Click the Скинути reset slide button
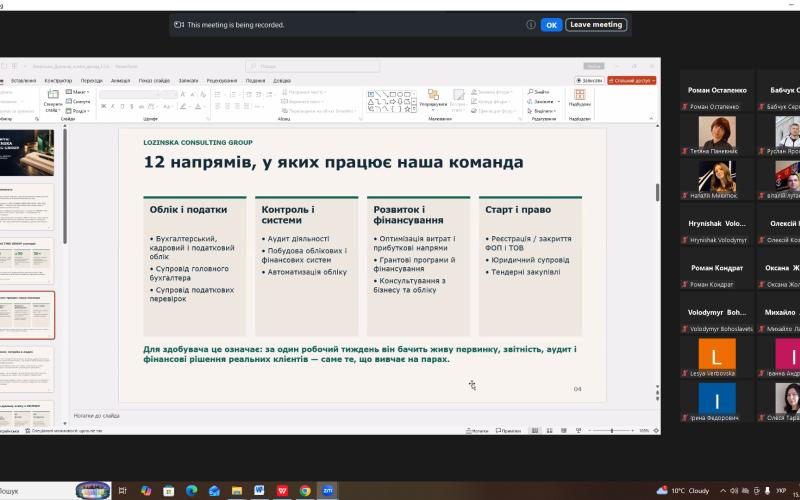This screenshot has height=500, width=800. (78, 102)
